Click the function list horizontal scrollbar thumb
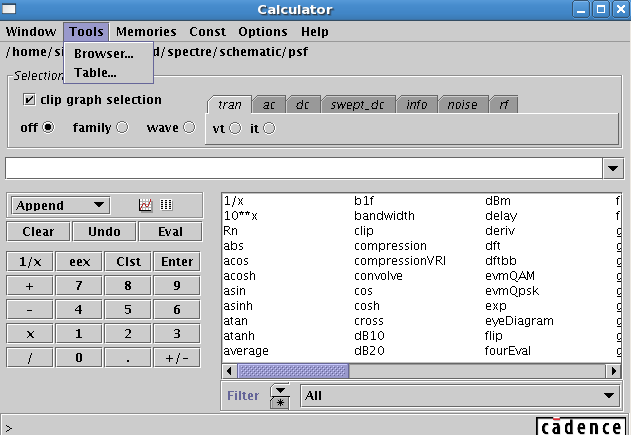The width and height of the screenshot is (631, 435). (293, 371)
